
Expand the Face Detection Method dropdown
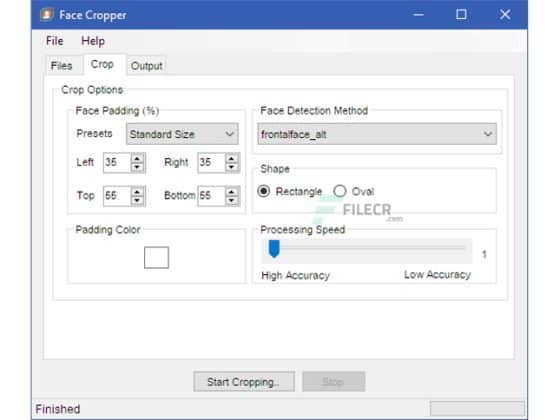pyautogui.click(x=377, y=134)
